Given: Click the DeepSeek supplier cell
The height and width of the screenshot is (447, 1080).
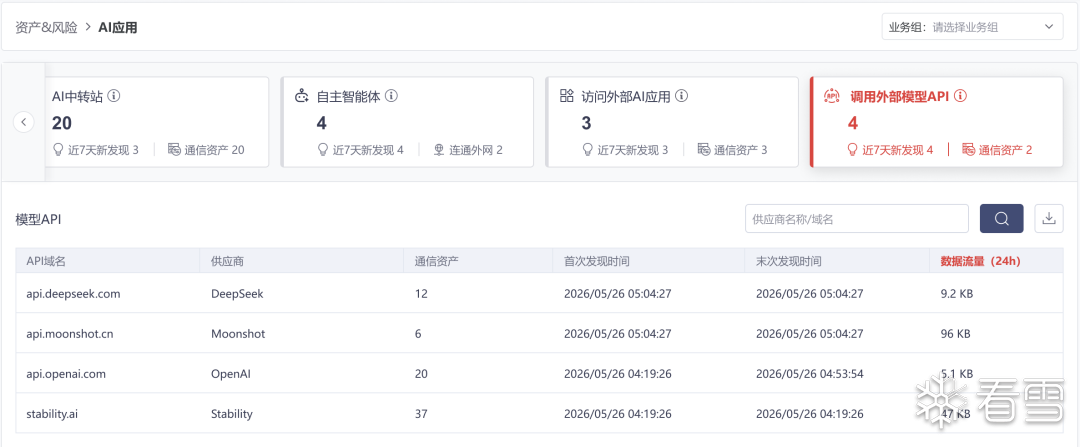Looking at the screenshot, I should pyautogui.click(x=237, y=293).
